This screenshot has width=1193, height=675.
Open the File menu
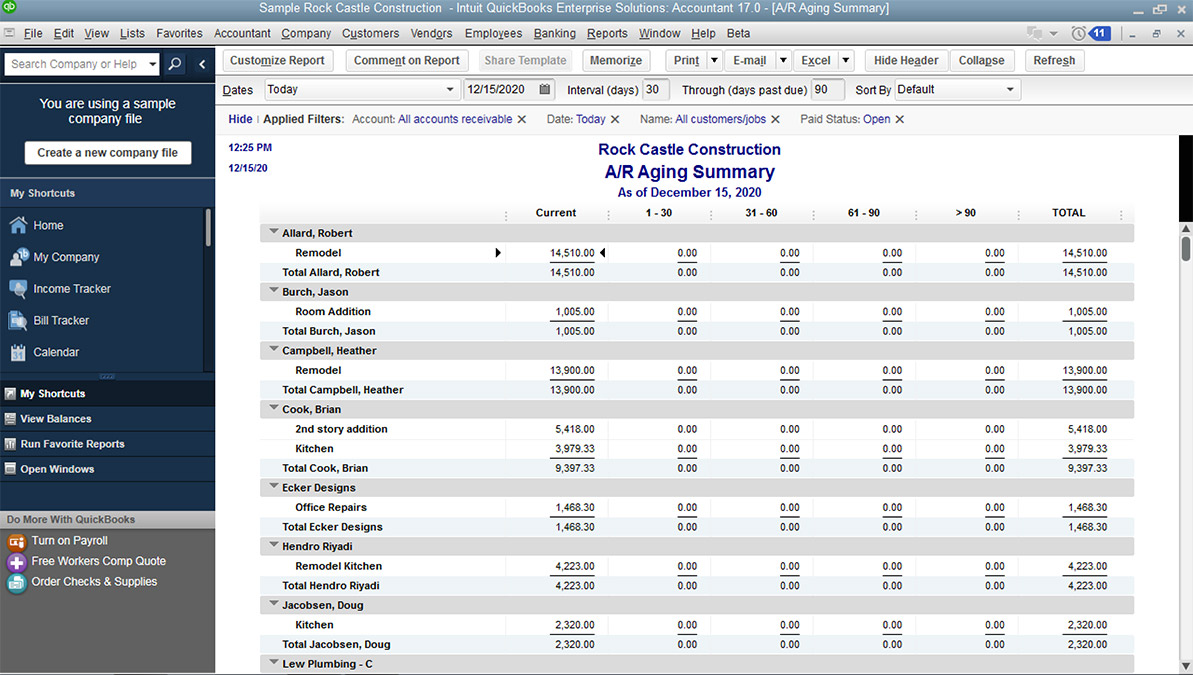pyautogui.click(x=33, y=33)
